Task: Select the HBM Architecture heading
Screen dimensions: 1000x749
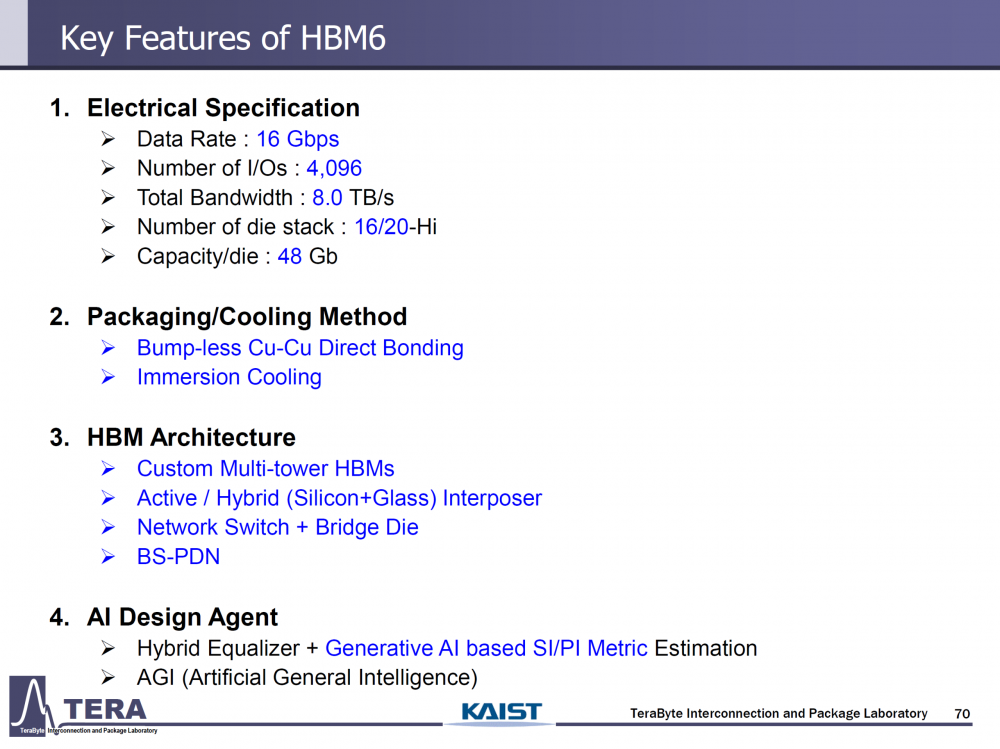Action: coord(191,437)
